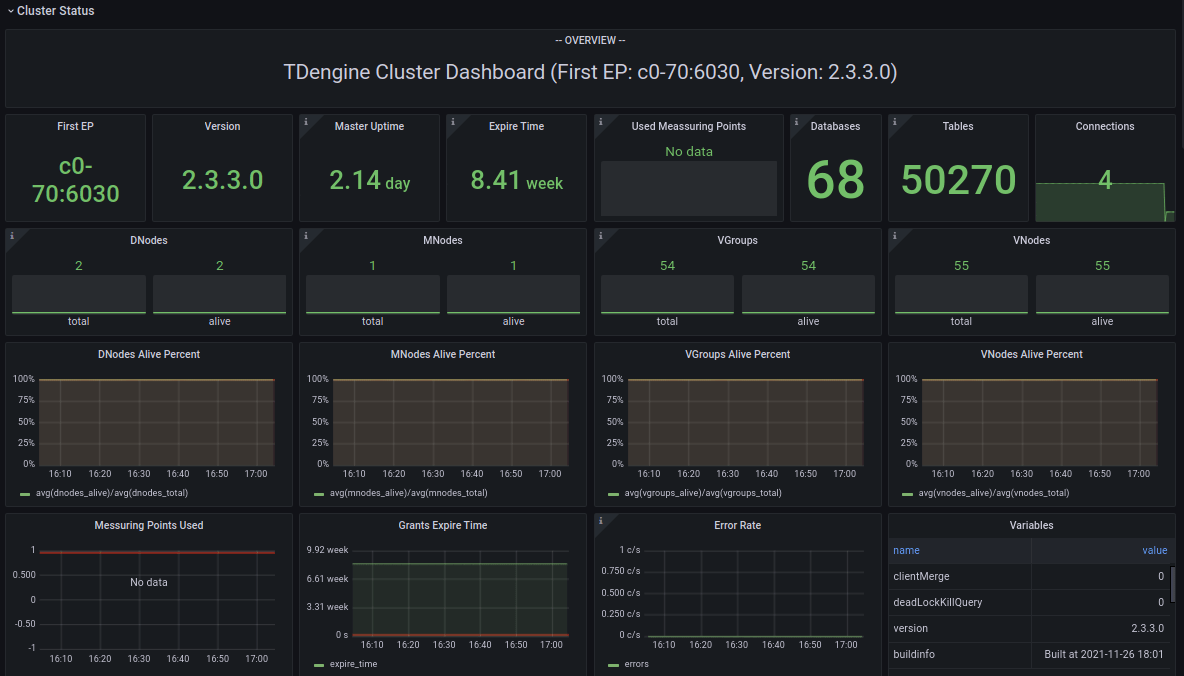Click the info icon on DNodes panel
This screenshot has height=676, width=1184.
12,234
